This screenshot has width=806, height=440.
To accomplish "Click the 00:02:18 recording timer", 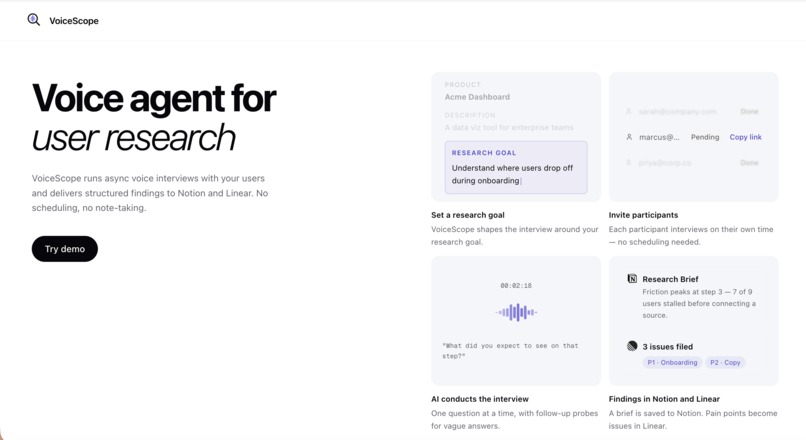I will point(516,286).
